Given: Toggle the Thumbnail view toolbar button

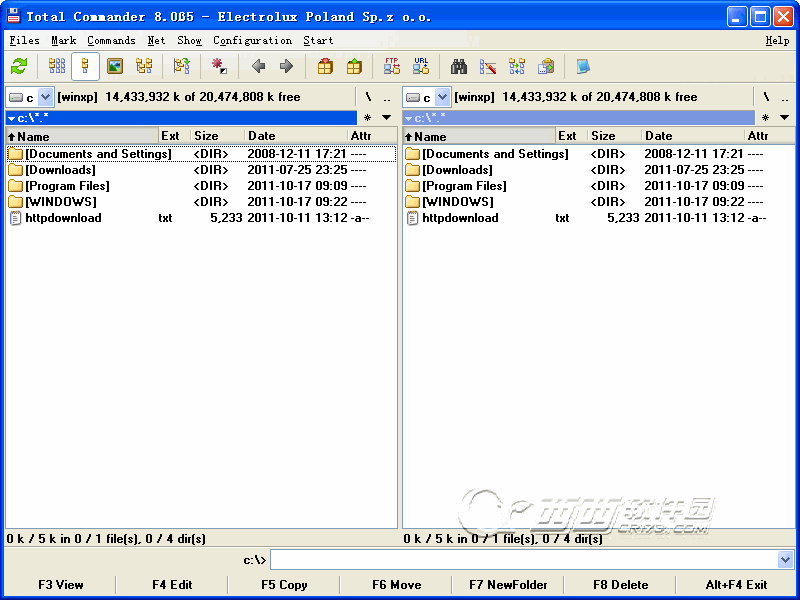Looking at the screenshot, I should [115, 66].
